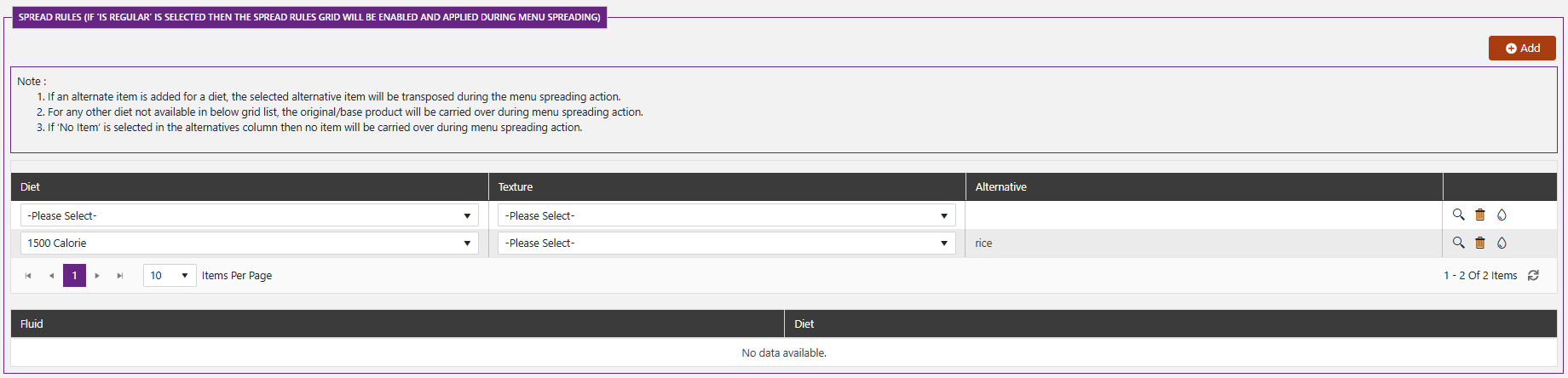Viewport: 1568px width, 378px height.
Task: Go to the next page of the grid
Action: 97,276
